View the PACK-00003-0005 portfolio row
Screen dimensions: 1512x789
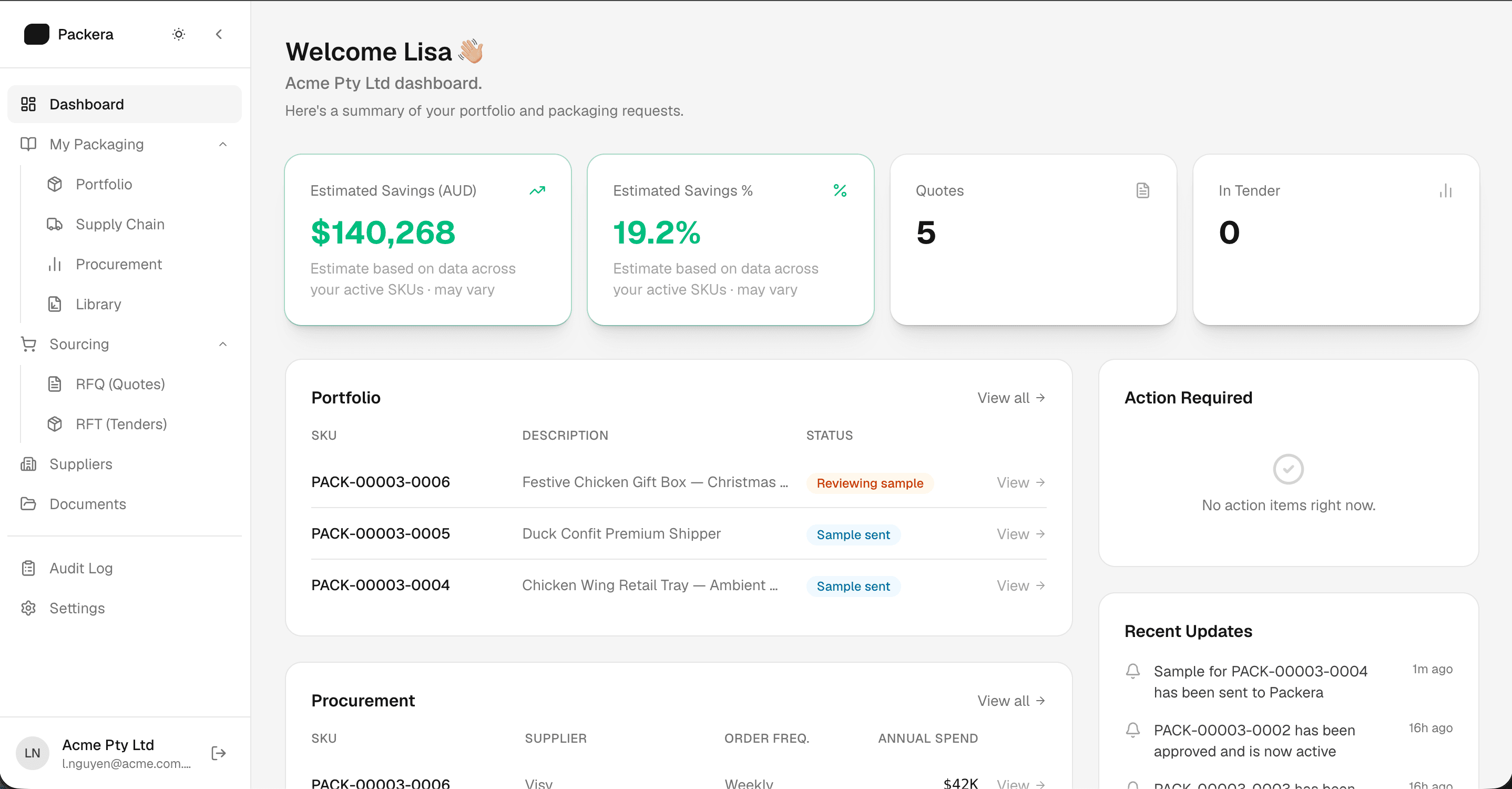[1021, 534]
